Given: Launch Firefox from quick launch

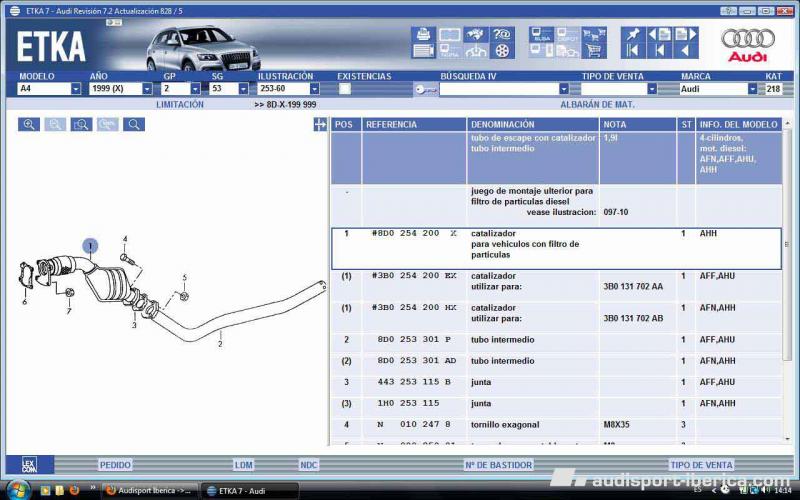Looking at the screenshot, I should click(74, 491).
